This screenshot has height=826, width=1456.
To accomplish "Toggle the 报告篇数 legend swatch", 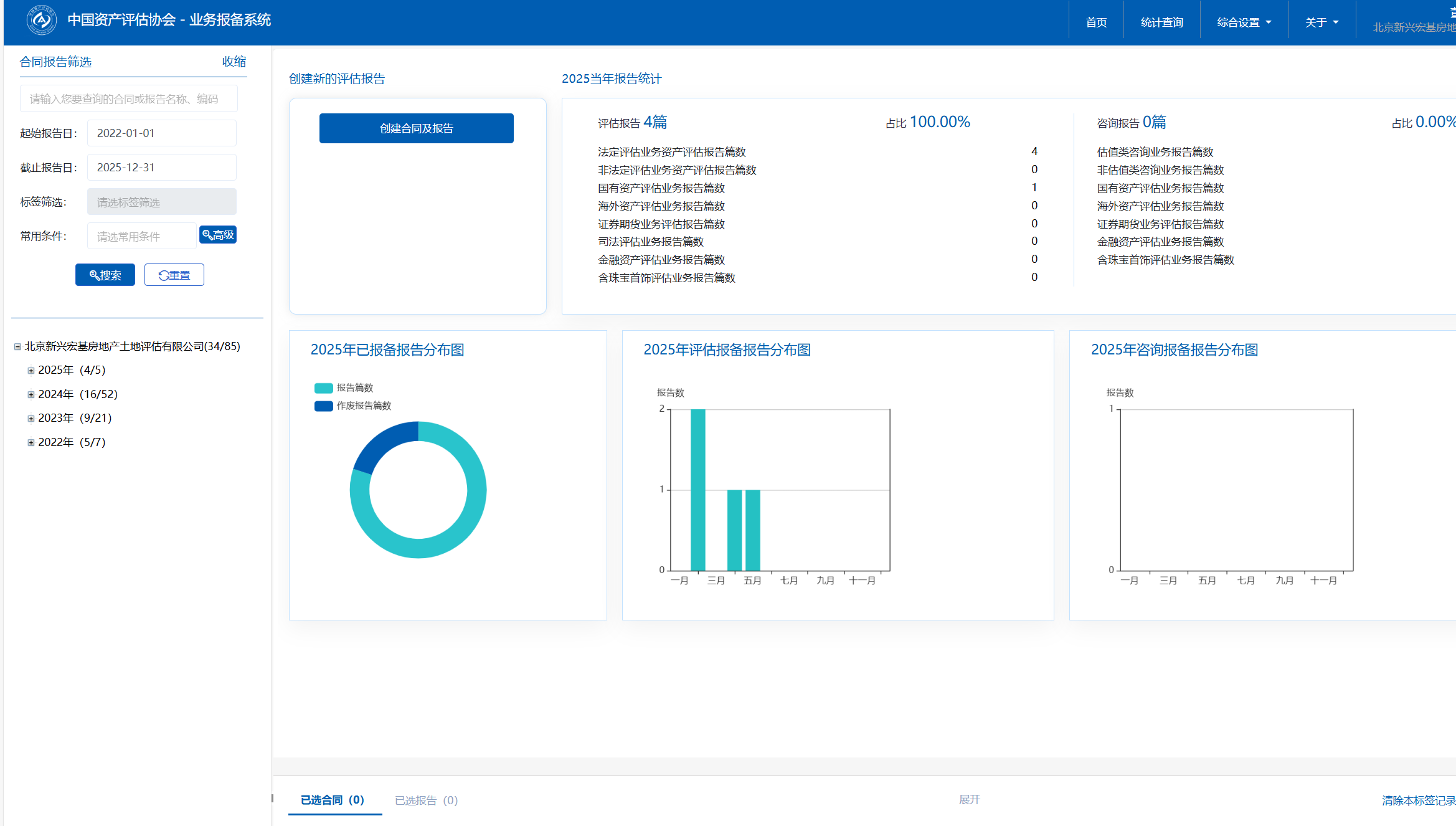I will coord(323,388).
